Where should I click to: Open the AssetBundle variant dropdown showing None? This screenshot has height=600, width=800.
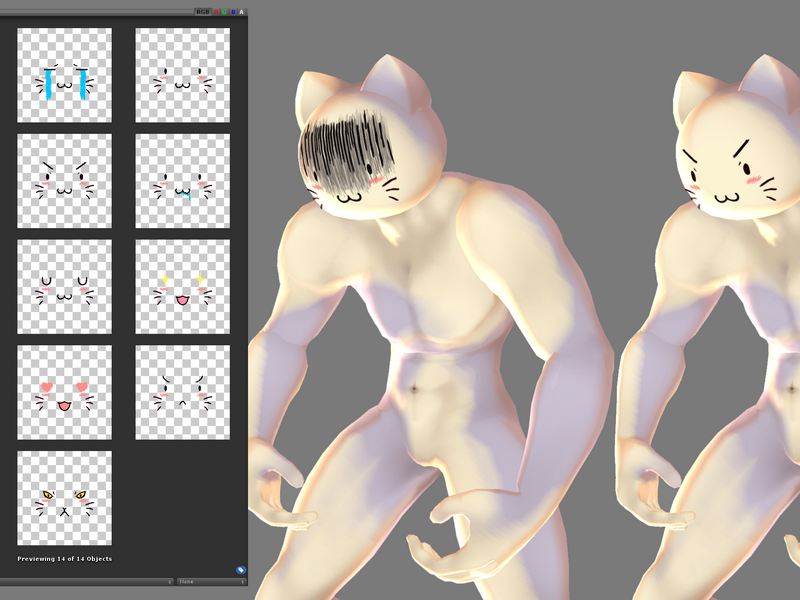tap(212, 582)
